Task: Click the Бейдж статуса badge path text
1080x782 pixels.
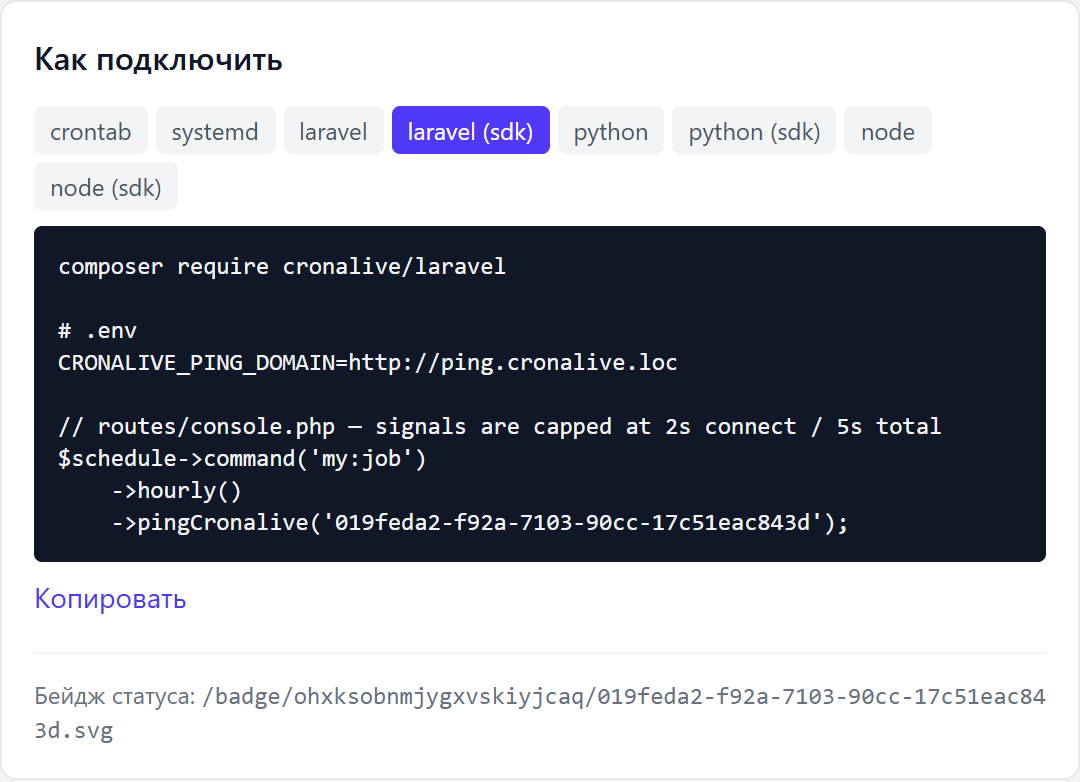Action: [540, 713]
